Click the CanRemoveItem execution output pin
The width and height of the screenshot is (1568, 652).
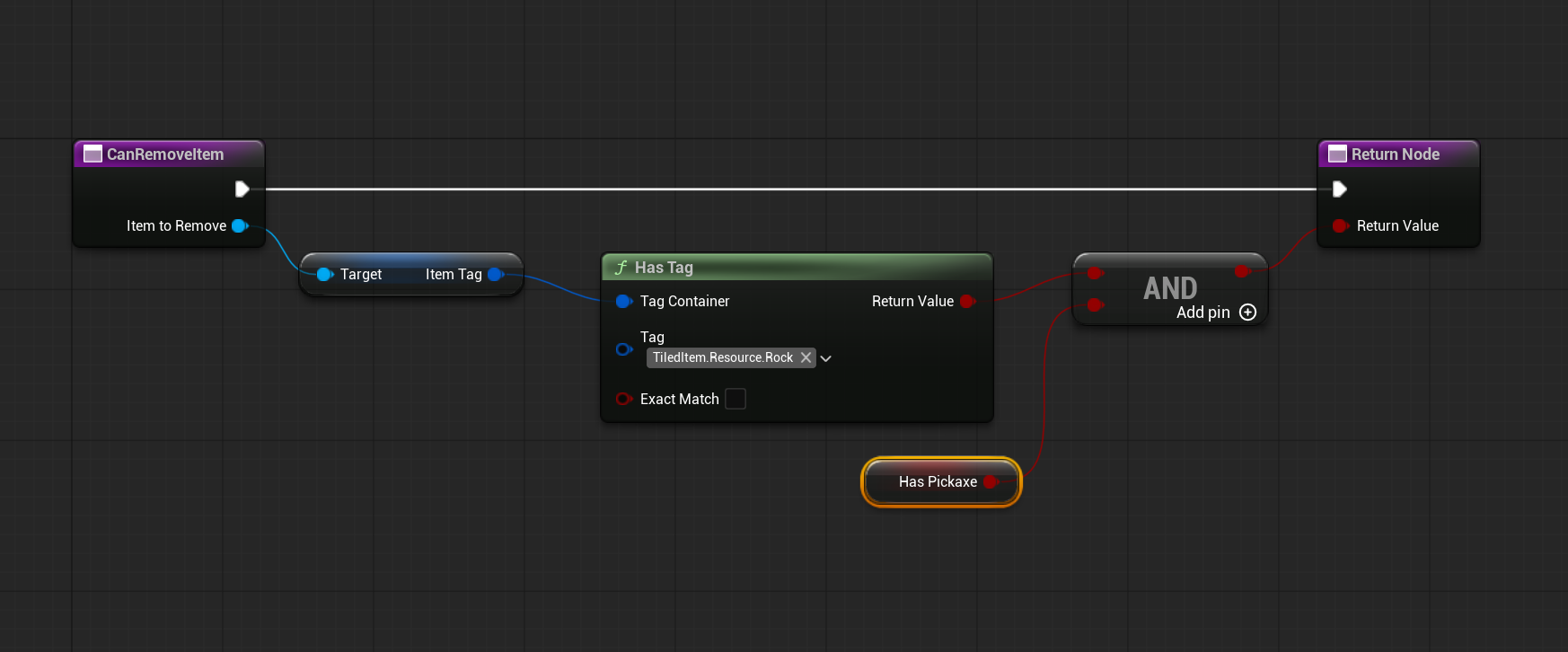(x=242, y=189)
